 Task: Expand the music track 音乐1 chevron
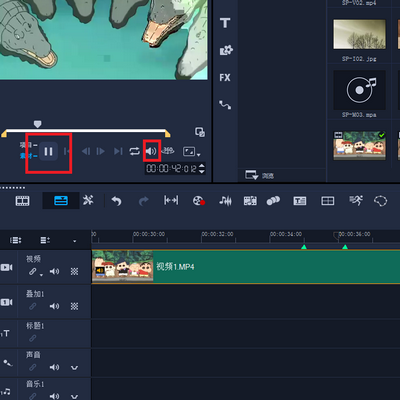point(74,396)
